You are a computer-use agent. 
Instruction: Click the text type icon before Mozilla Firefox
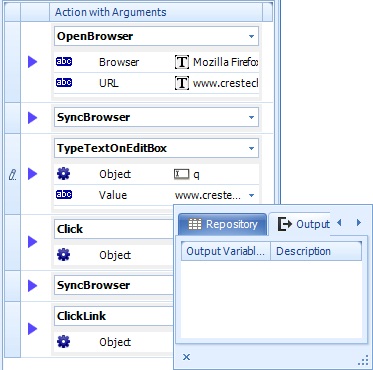click(x=182, y=62)
